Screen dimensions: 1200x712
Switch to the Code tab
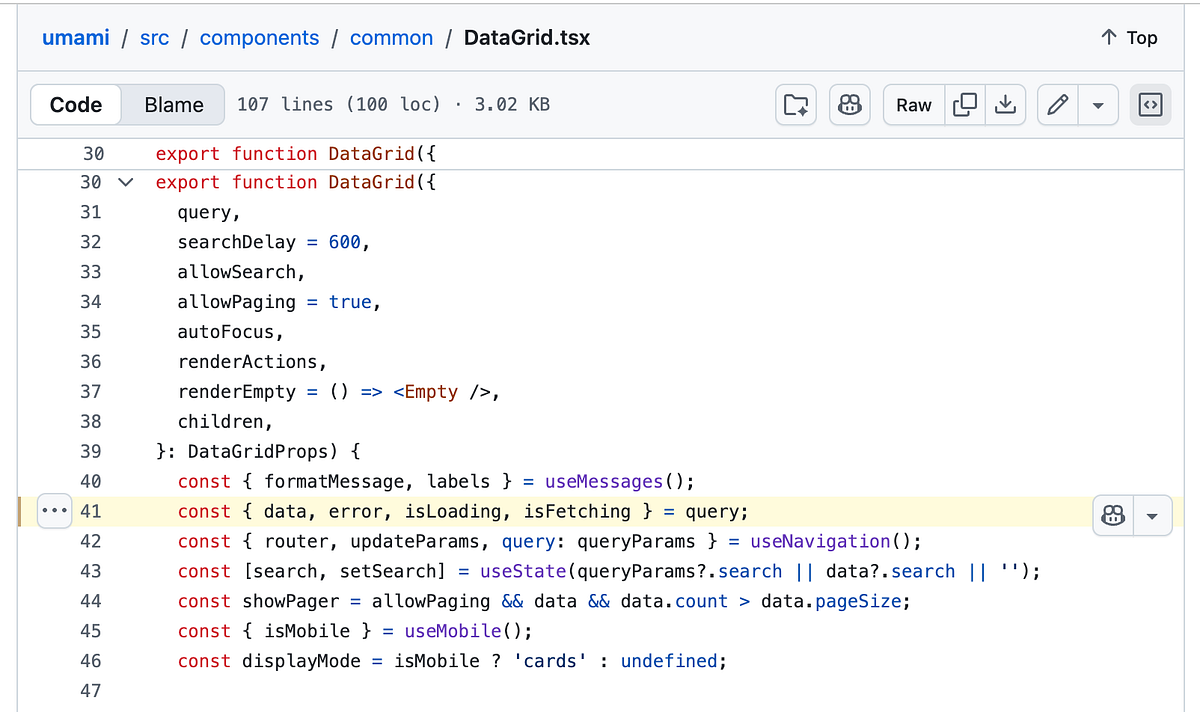pos(76,105)
